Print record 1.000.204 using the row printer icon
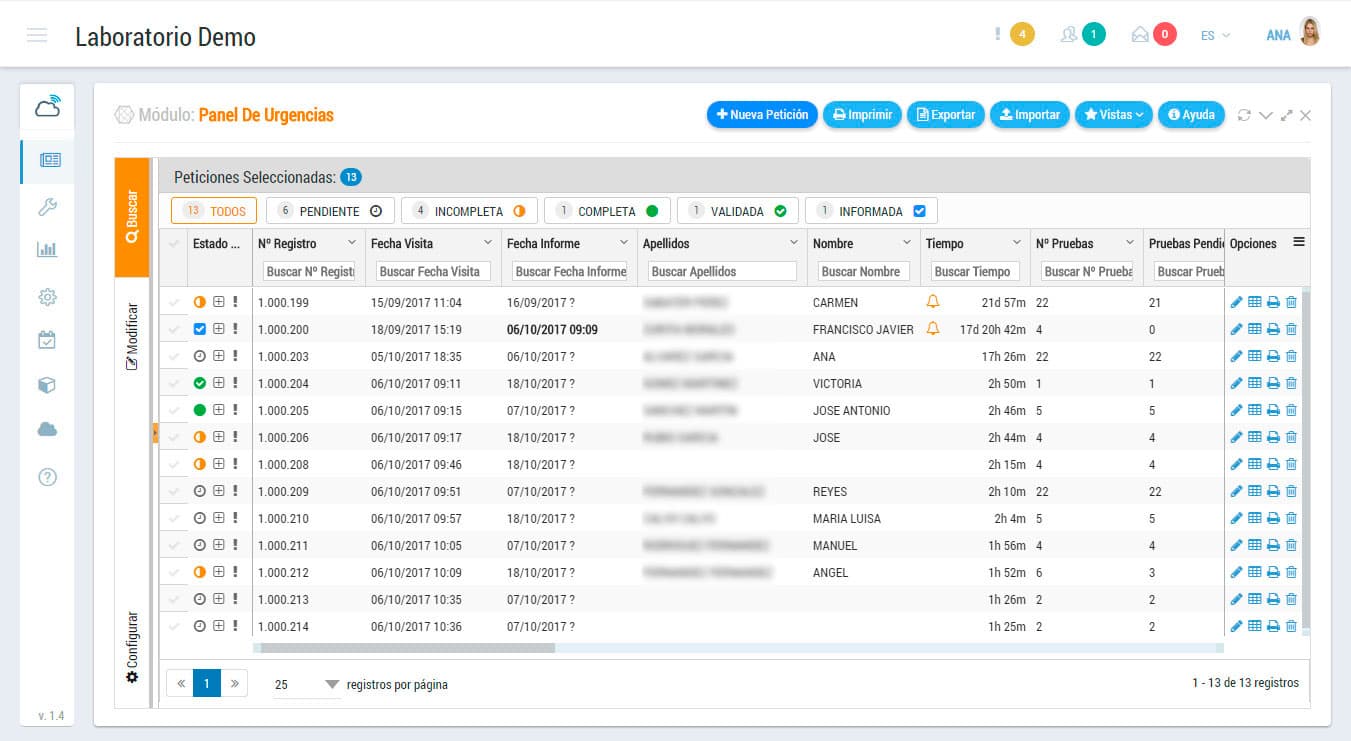The width and height of the screenshot is (1351, 741). tap(1273, 383)
